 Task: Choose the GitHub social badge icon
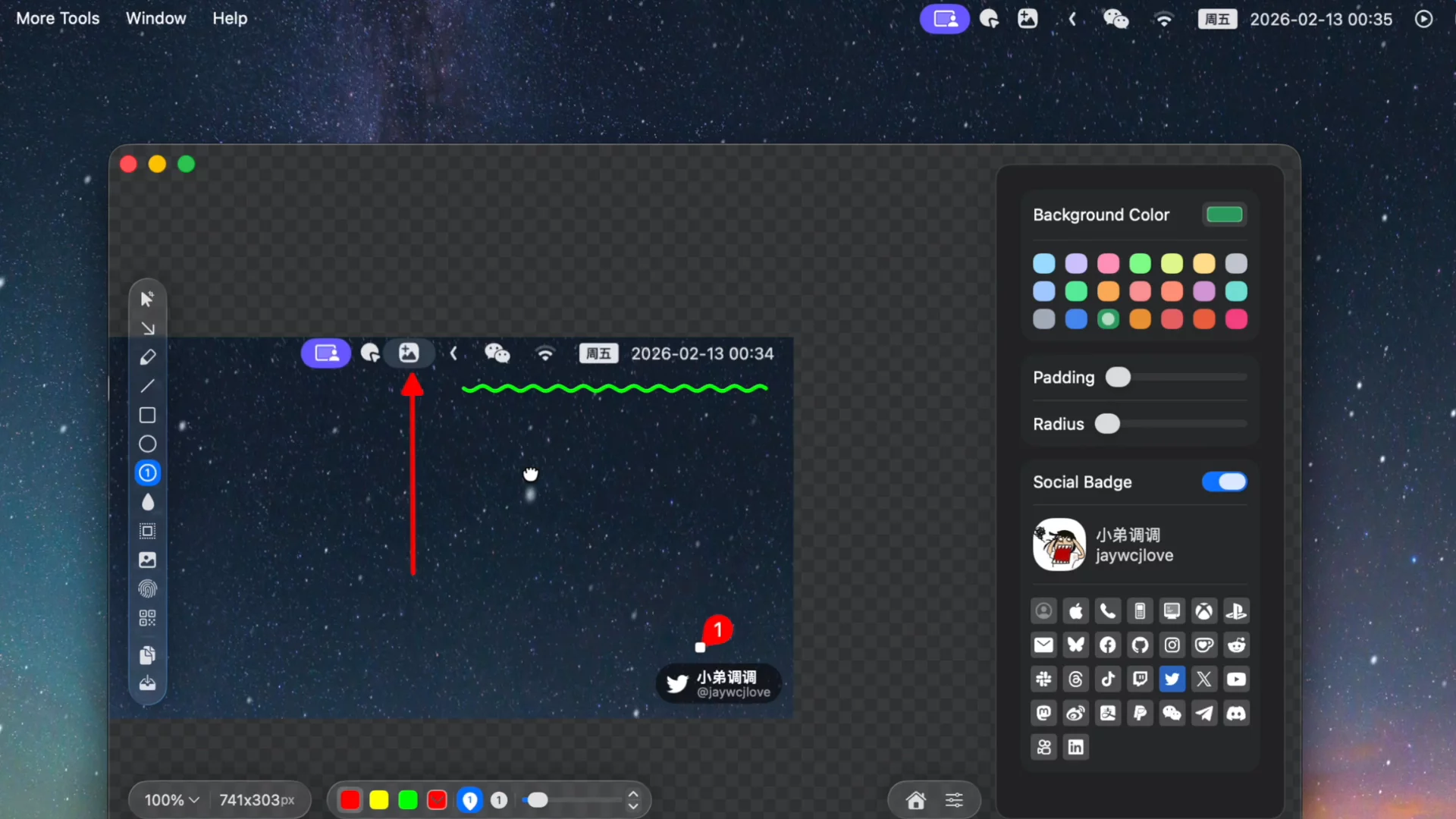(1140, 645)
